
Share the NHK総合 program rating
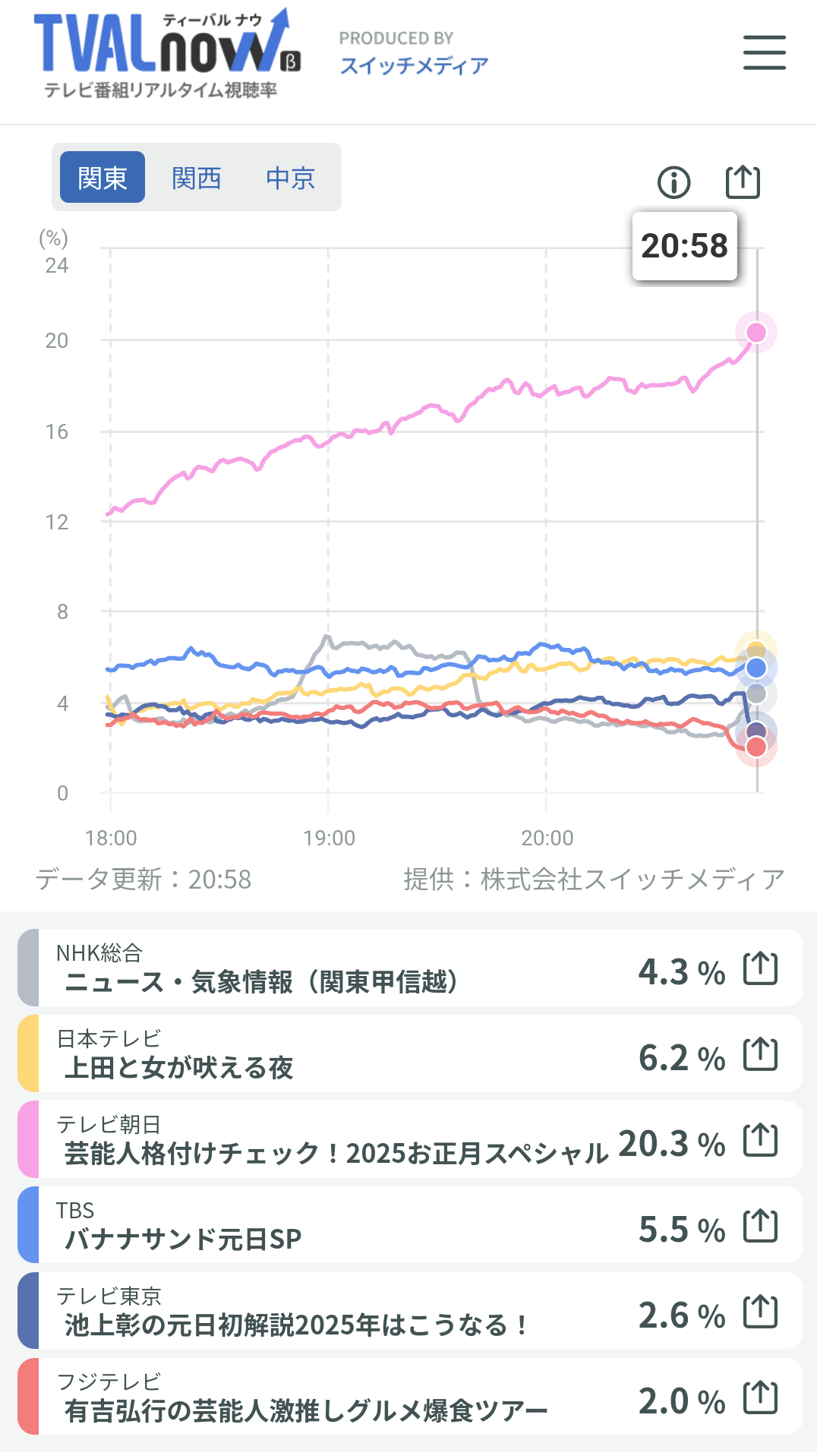coord(760,968)
